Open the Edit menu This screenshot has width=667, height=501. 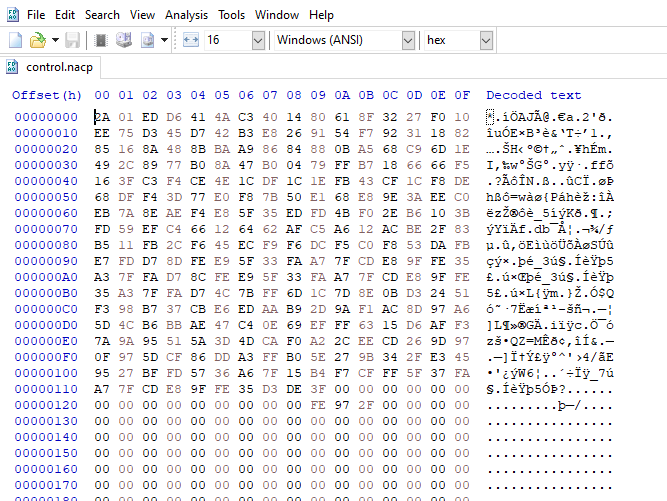(65, 15)
